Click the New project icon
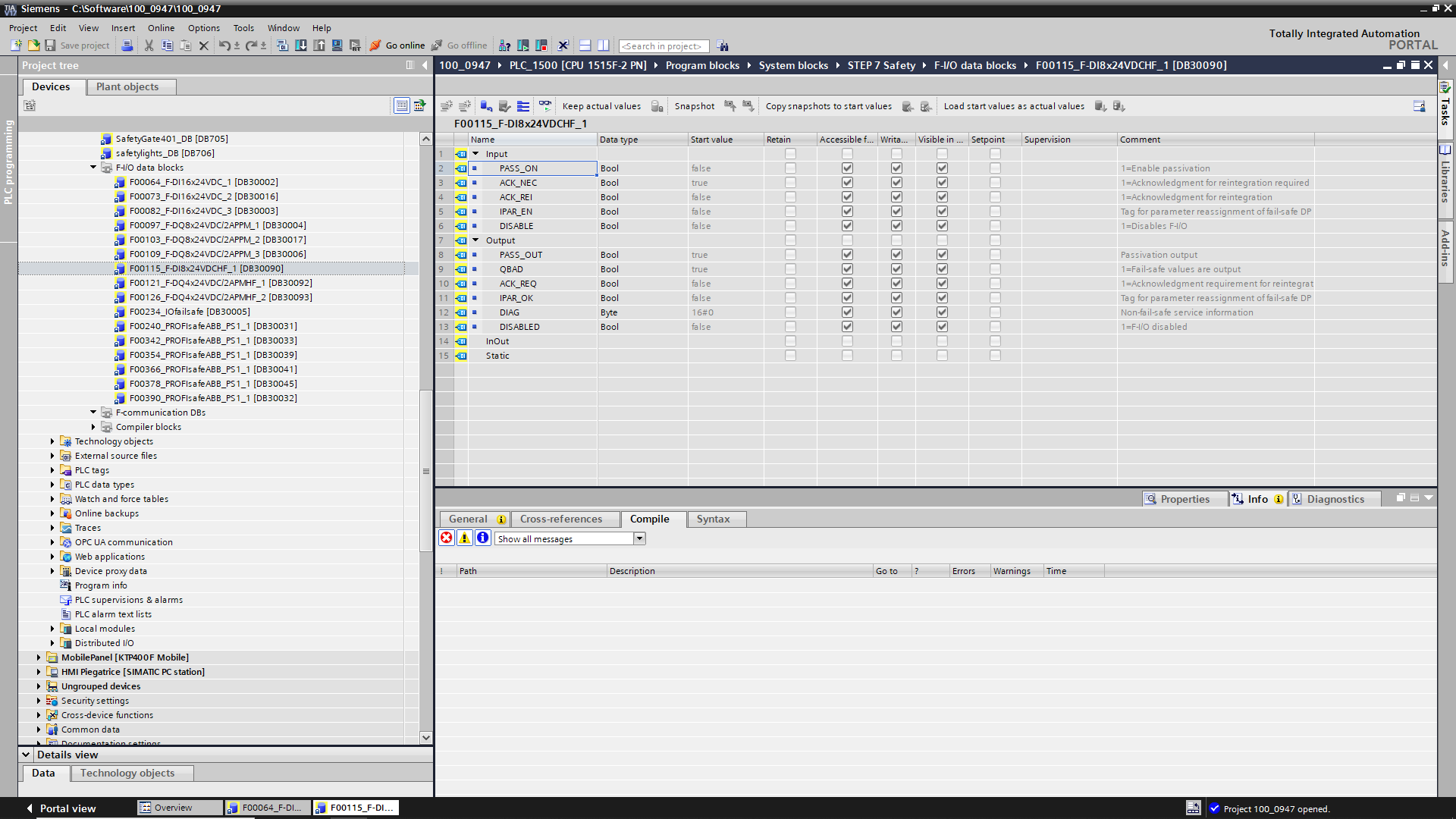Viewport: 1456px width, 819px height. click(16, 45)
